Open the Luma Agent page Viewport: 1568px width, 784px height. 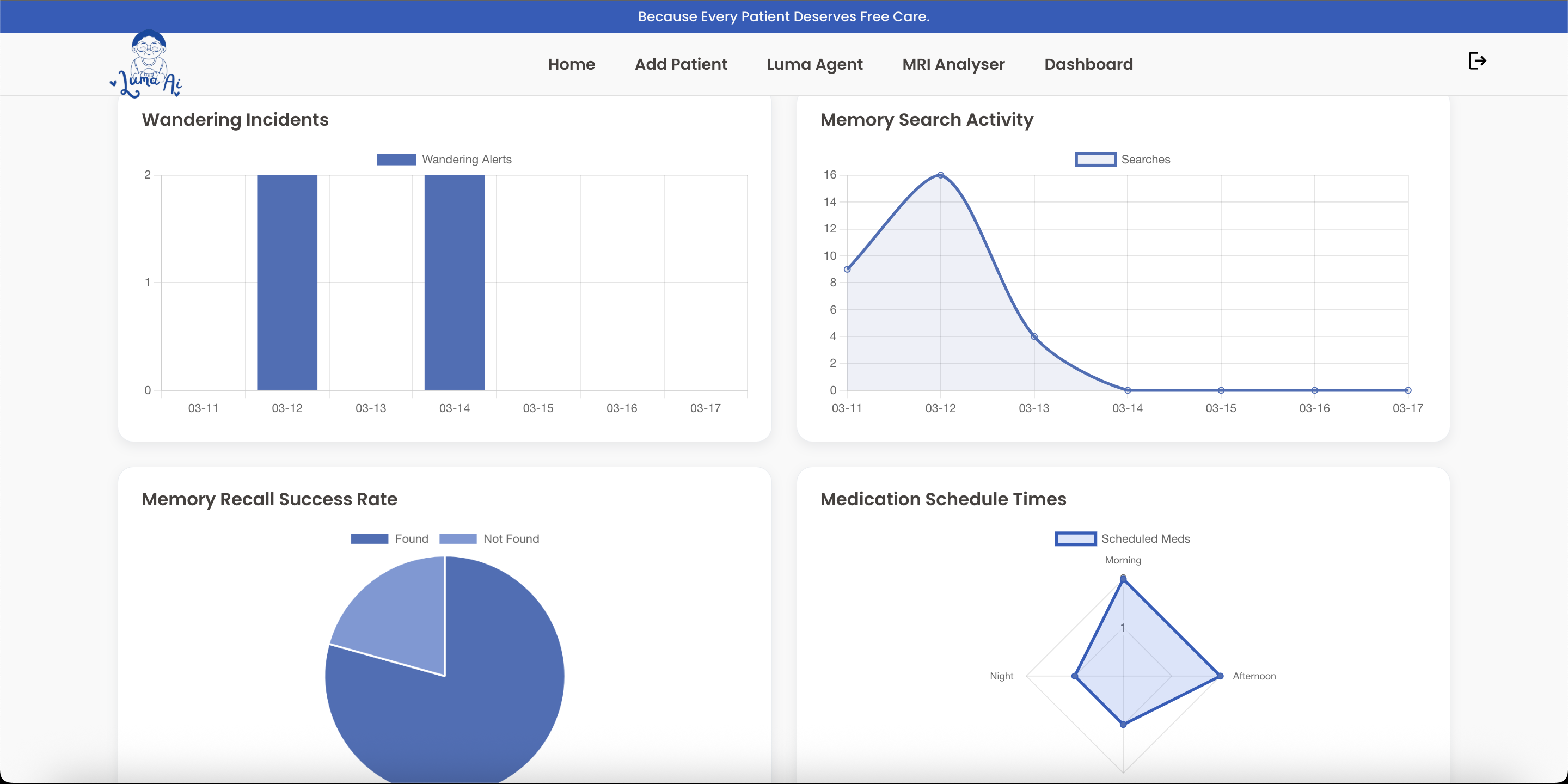tap(814, 64)
